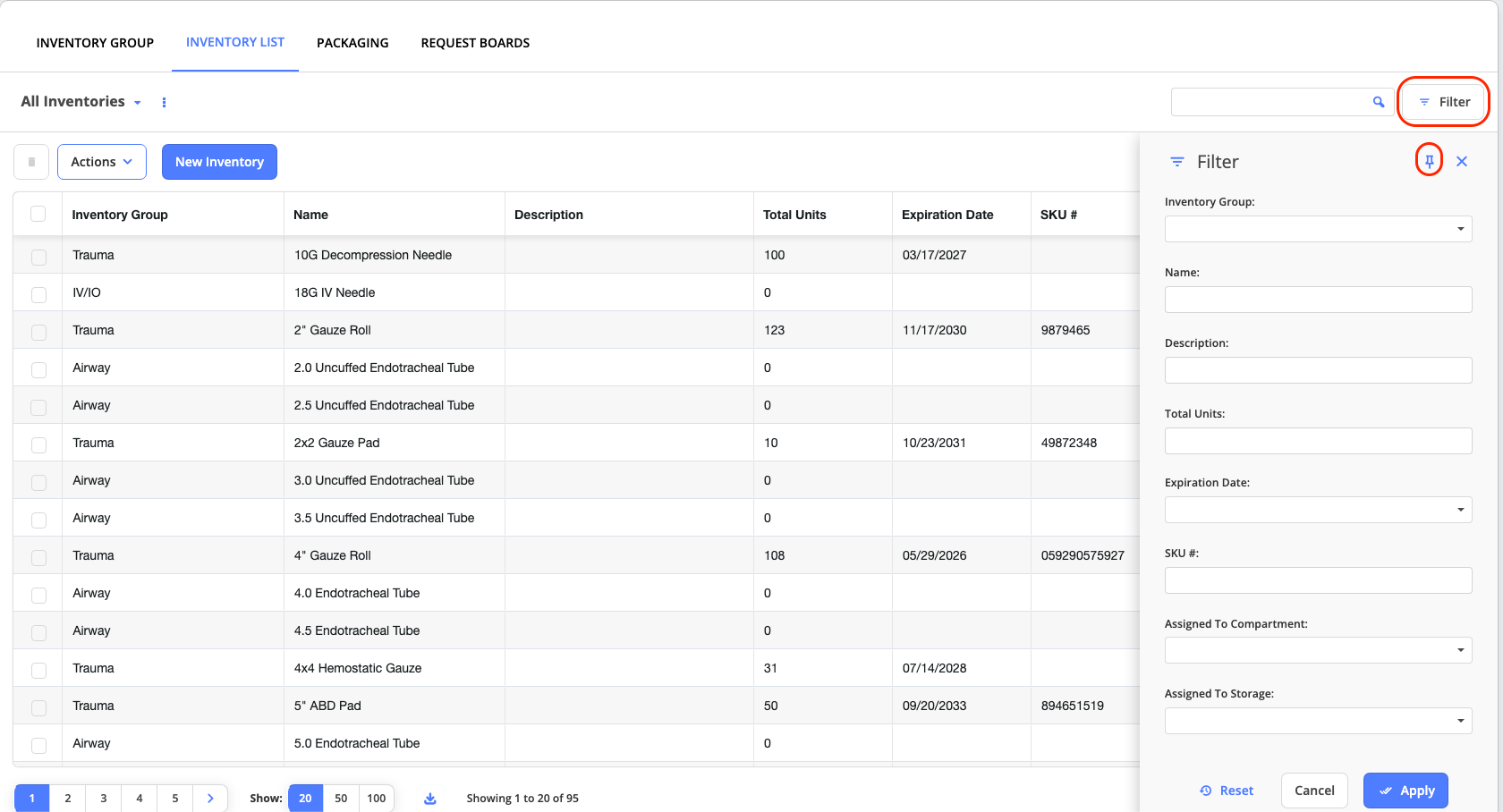Viewport: 1503px width, 812px height.
Task: Focus the Name filter field
Action: point(1318,300)
